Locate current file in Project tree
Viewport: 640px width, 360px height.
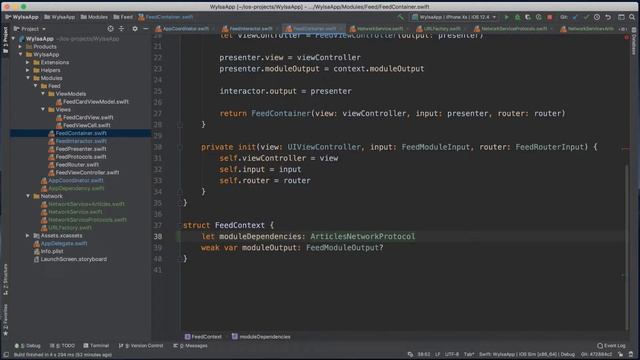coord(110,29)
